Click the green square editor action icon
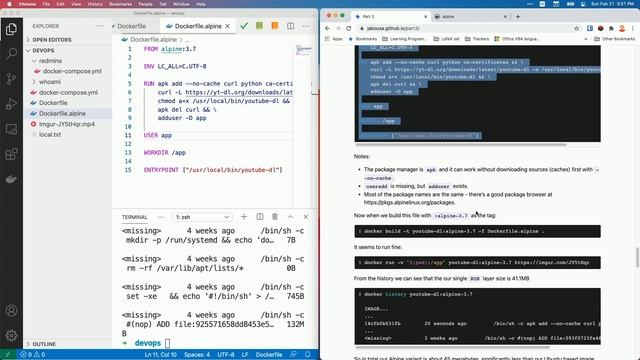Image resolution: width=640 pixels, height=360 pixels. [x=259, y=26]
